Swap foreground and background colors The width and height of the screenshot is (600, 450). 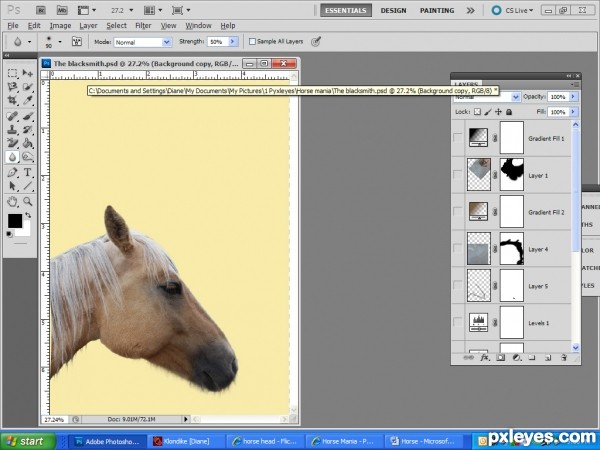click(x=28, y=215)
